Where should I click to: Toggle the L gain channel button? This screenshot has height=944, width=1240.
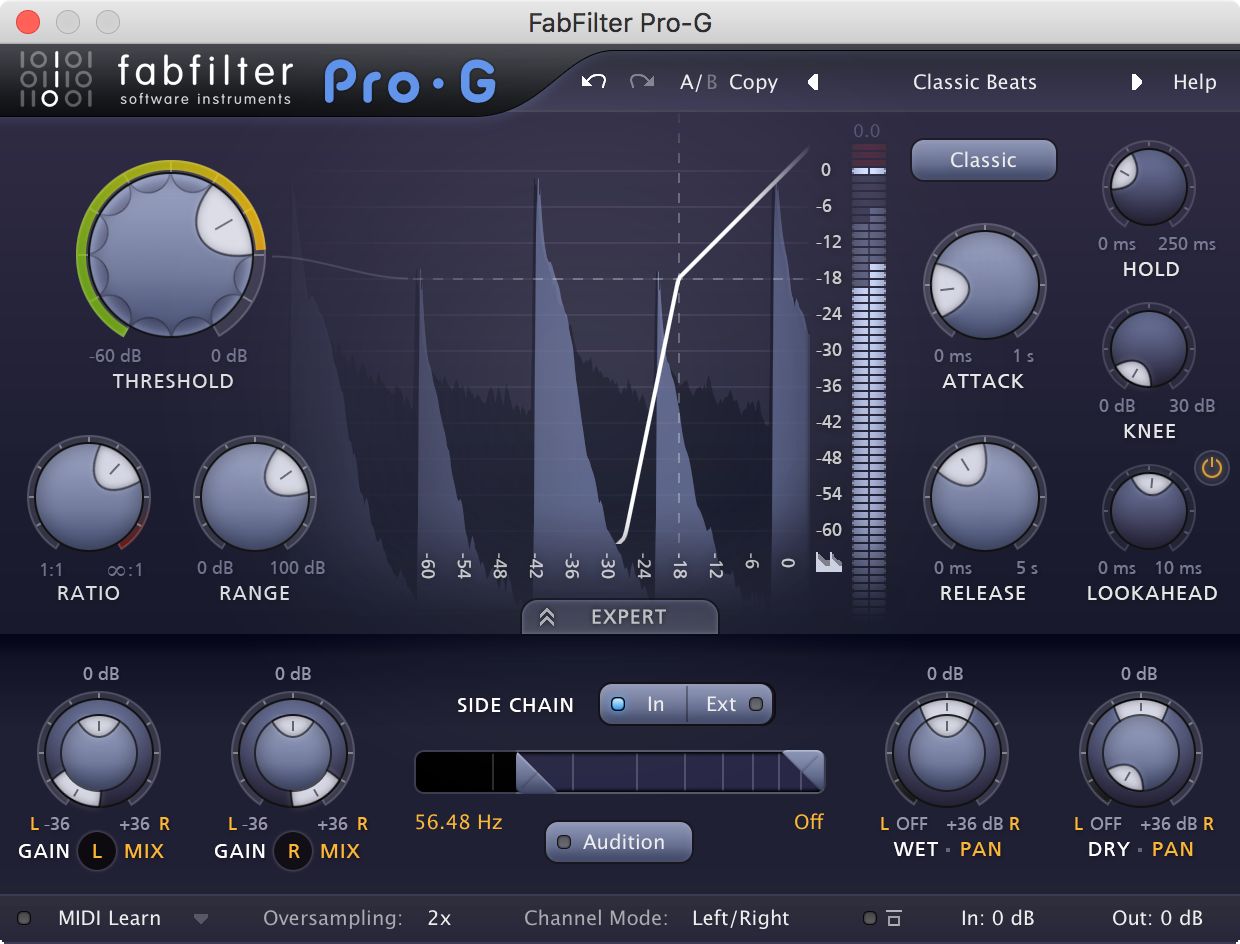(97, 851)
